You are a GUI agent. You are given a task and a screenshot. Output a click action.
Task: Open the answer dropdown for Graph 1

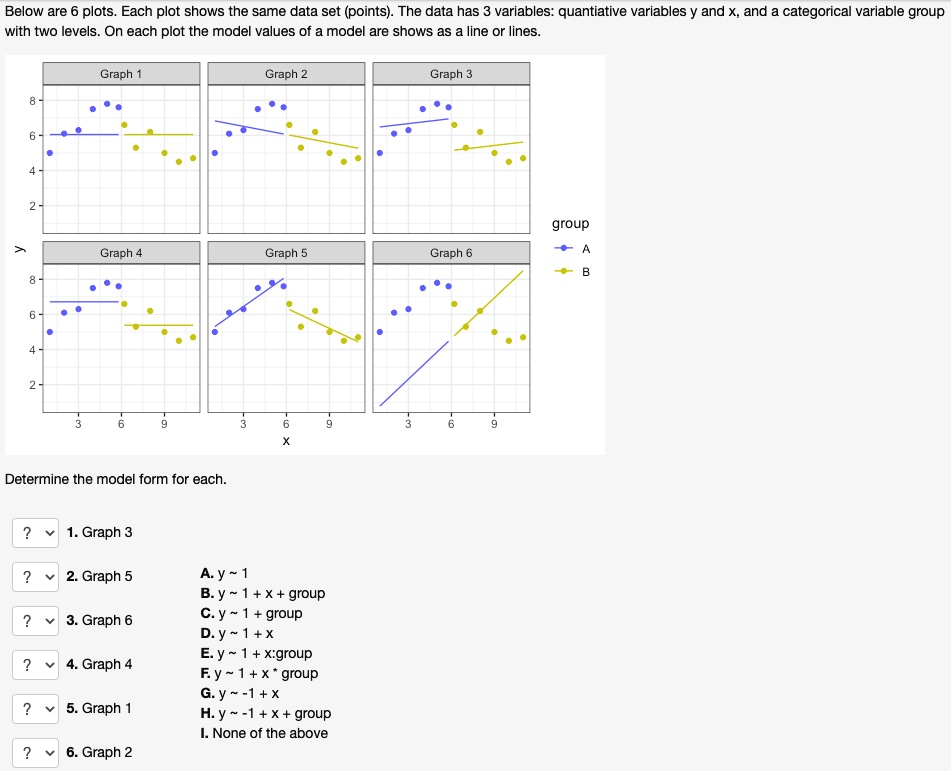point(35,708)
